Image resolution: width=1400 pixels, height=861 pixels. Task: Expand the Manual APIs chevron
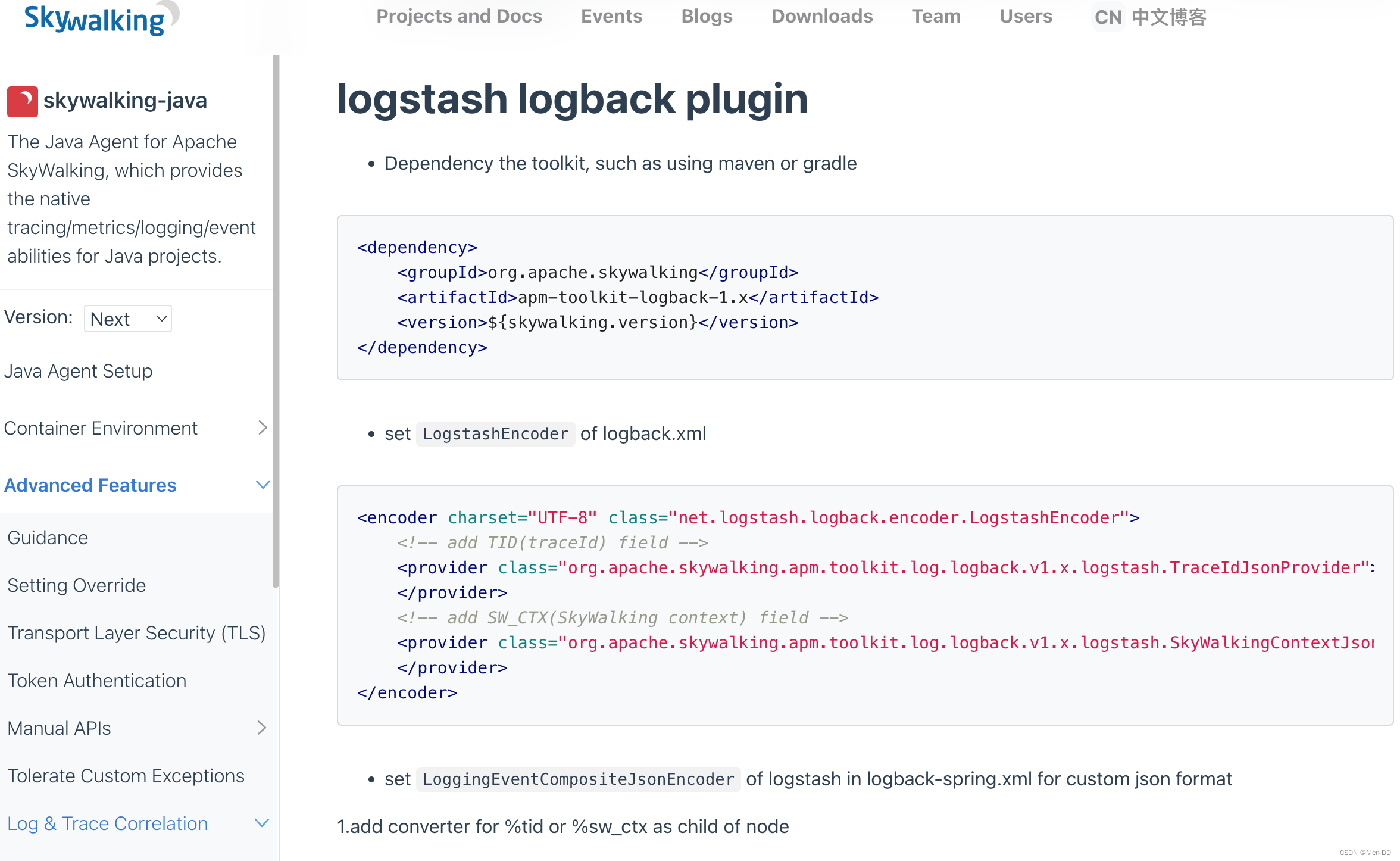261,728
